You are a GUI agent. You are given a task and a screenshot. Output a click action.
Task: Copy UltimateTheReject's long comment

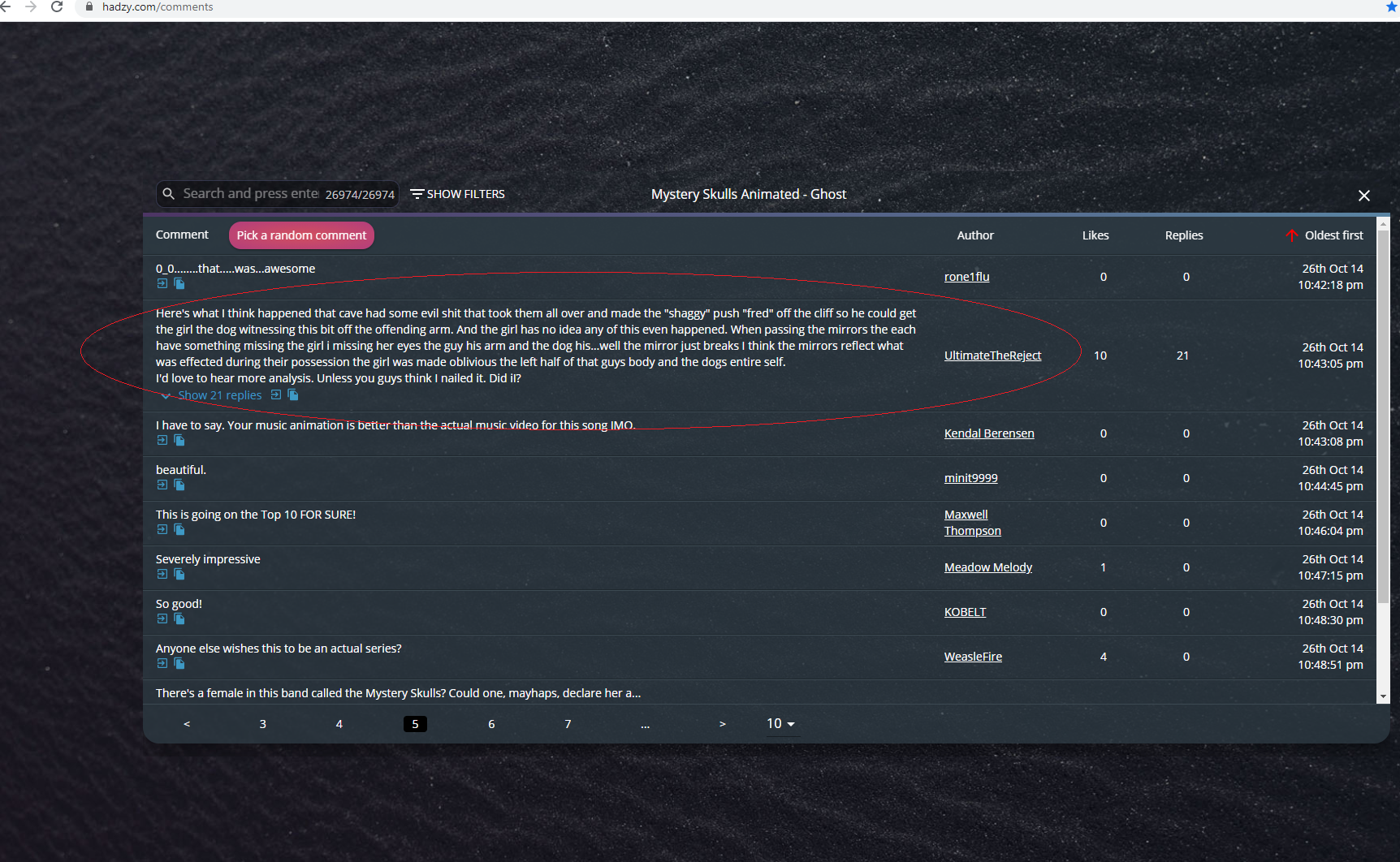[293, 395]
